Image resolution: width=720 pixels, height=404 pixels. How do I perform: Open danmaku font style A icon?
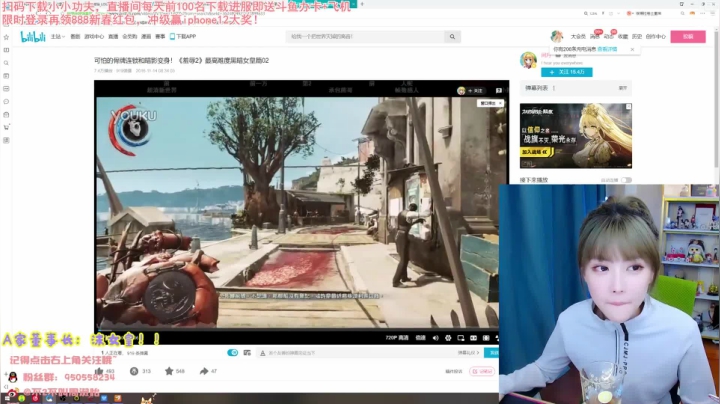coord(263,353)
